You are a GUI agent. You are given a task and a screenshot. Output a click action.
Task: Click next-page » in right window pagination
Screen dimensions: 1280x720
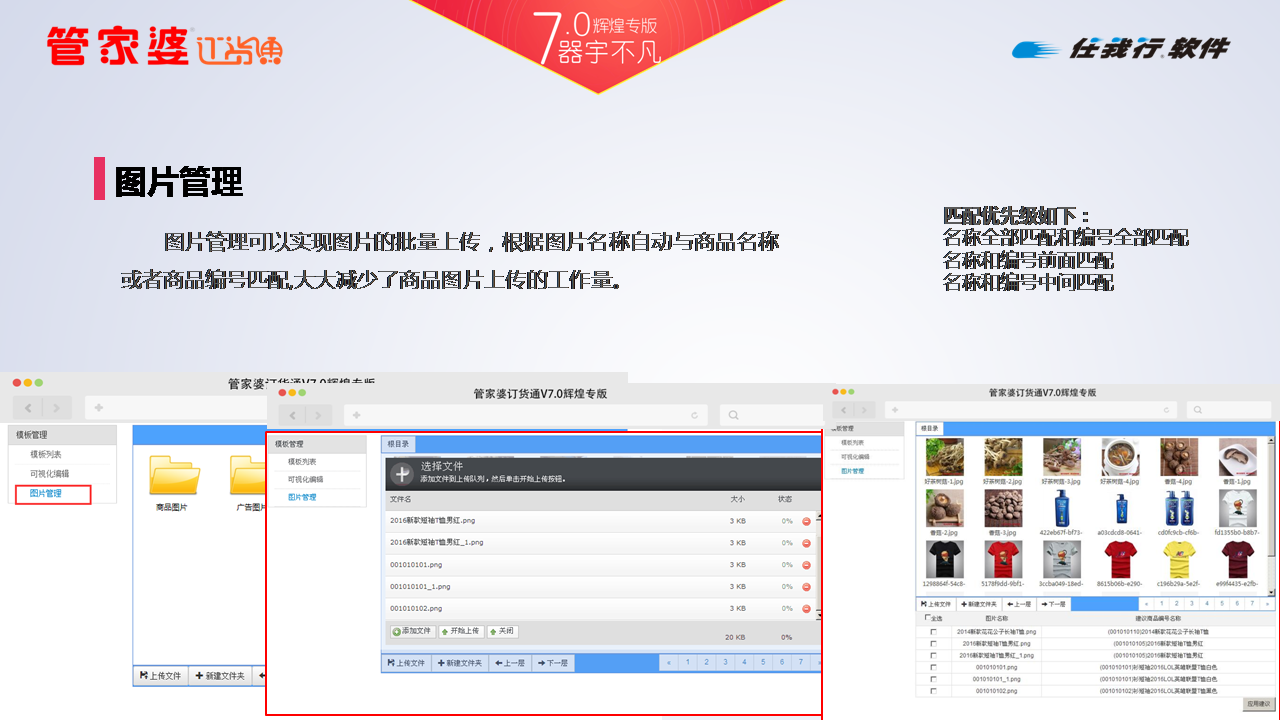coord(1268,604)
